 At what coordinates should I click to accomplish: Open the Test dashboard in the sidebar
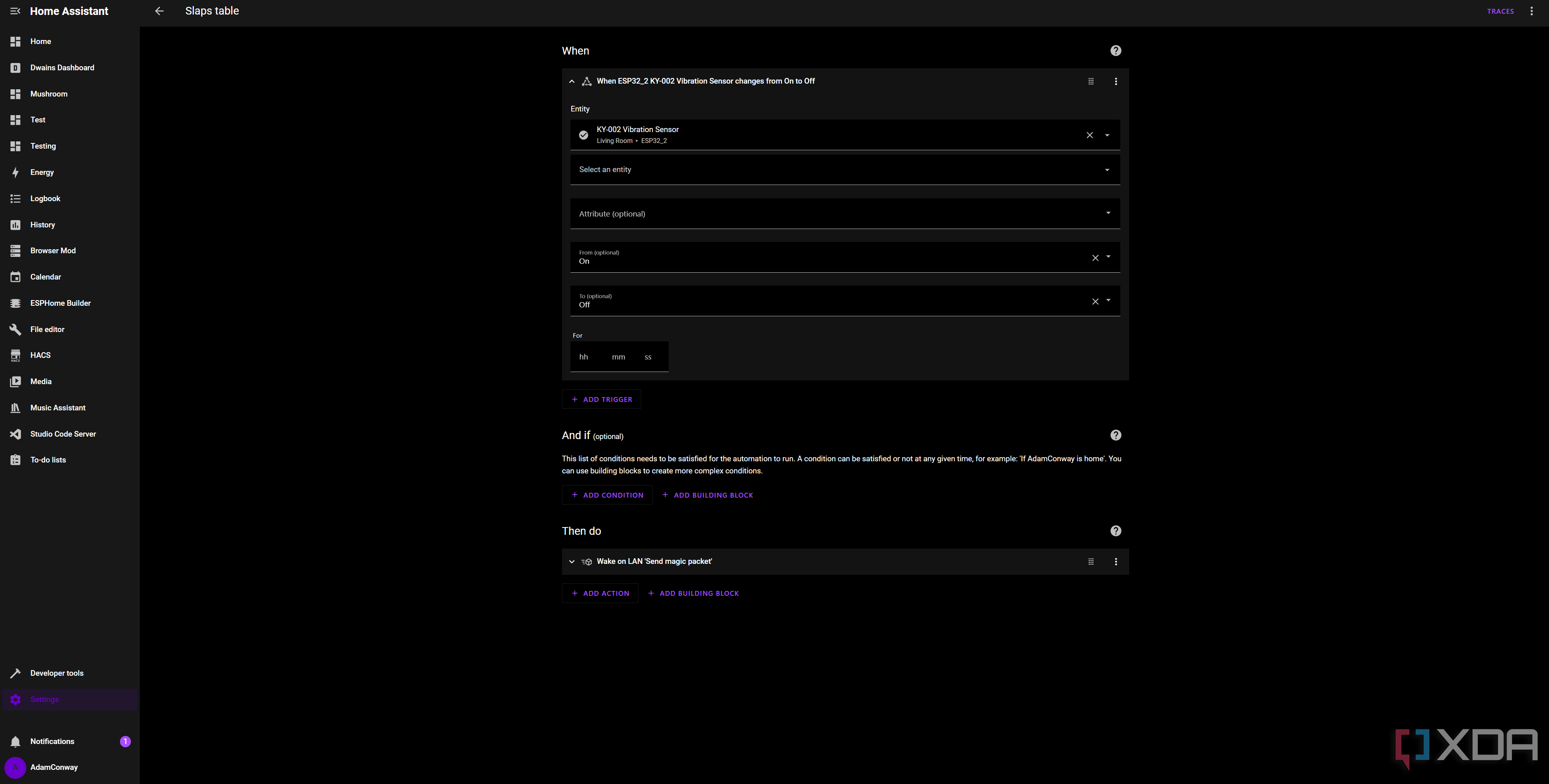[70, 120]
